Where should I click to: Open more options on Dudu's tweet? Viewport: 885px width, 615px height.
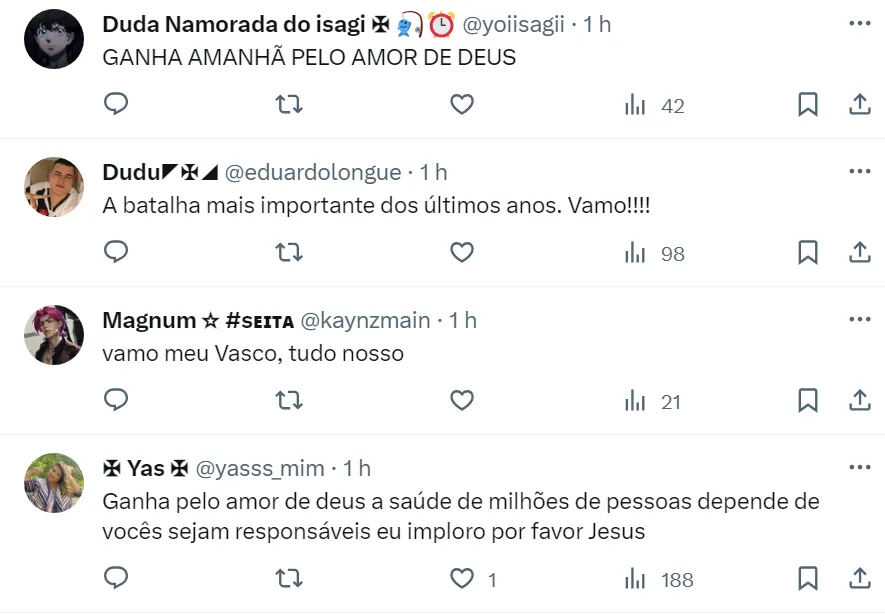point(859,171)
